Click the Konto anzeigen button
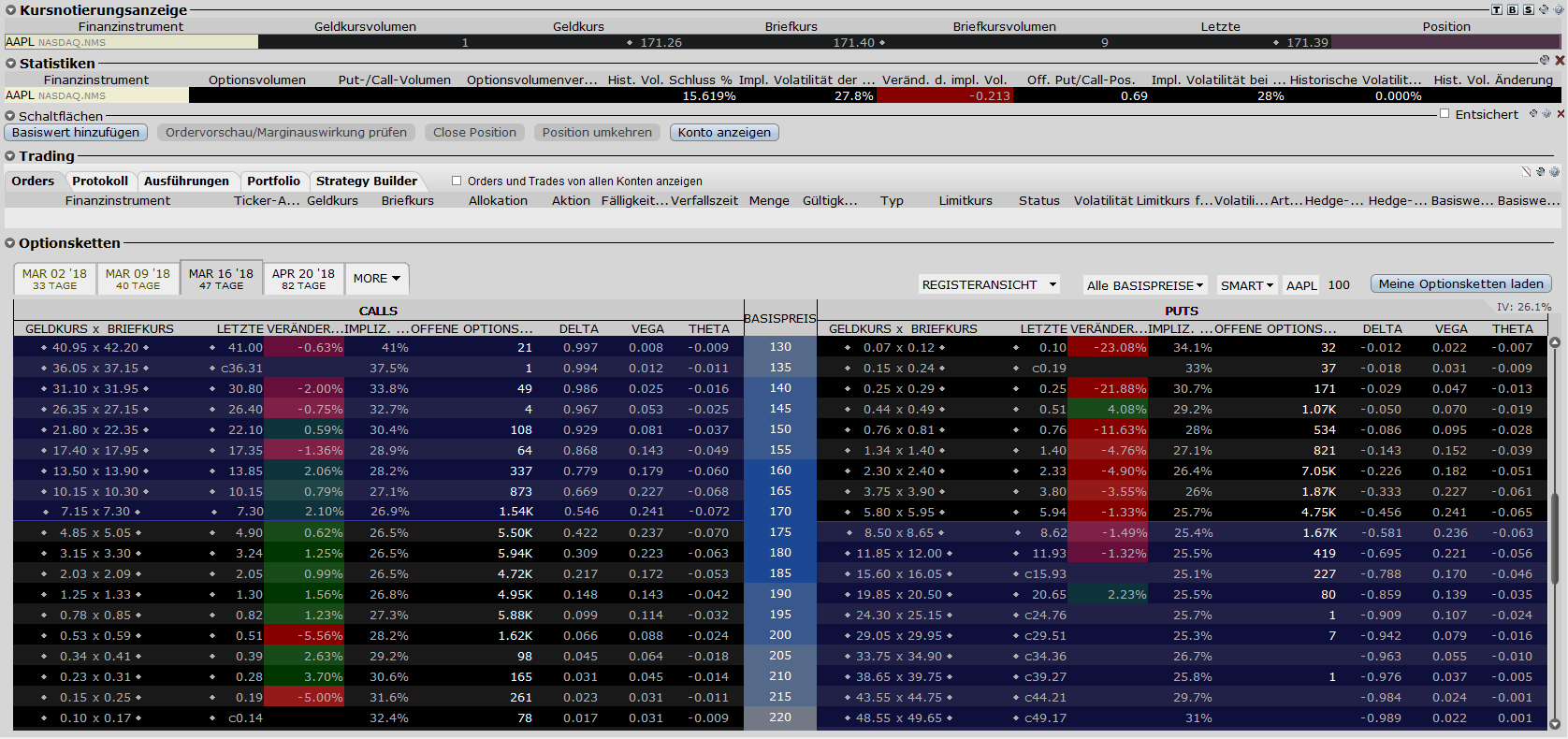 tap(724, 133)
